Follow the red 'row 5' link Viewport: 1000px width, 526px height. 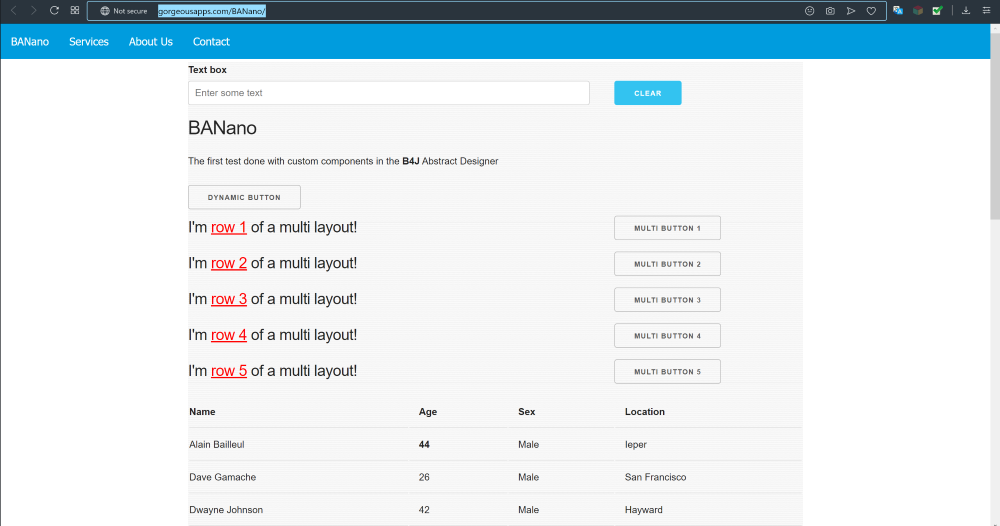(229, 370)
